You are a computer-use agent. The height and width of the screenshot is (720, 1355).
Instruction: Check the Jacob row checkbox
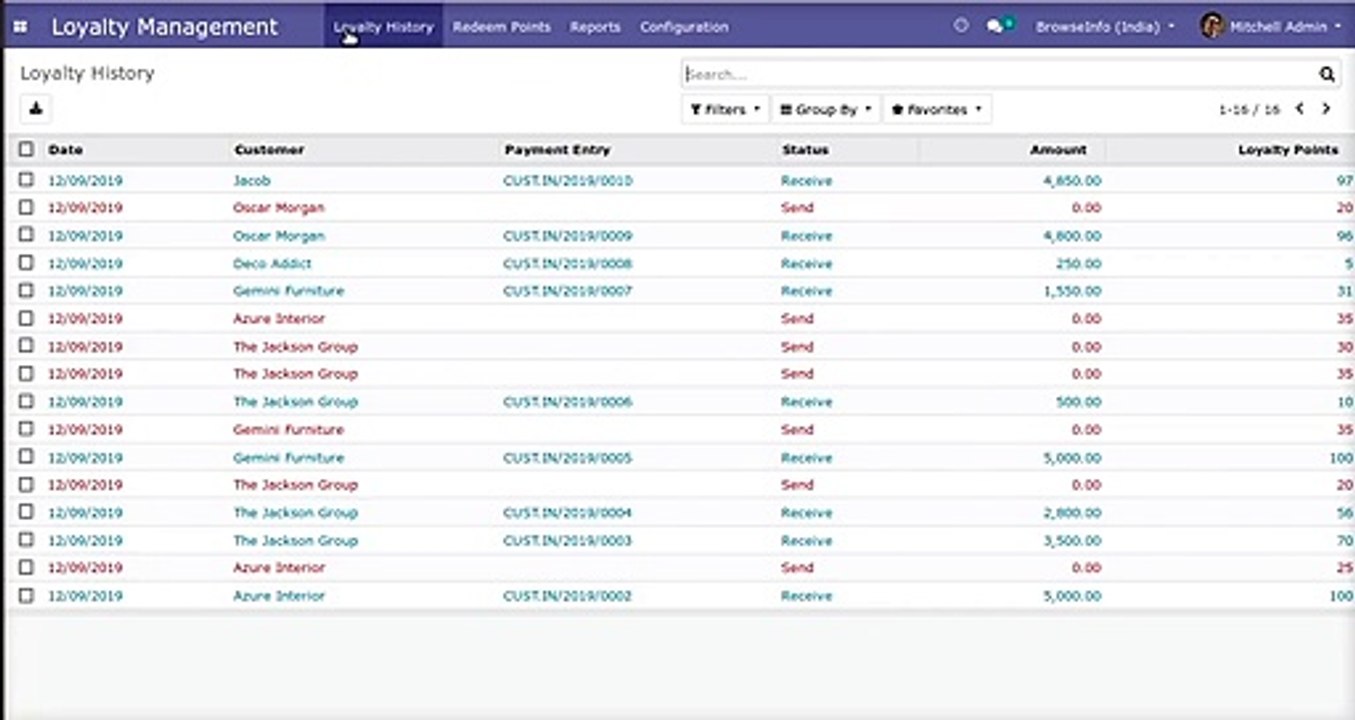26,180
